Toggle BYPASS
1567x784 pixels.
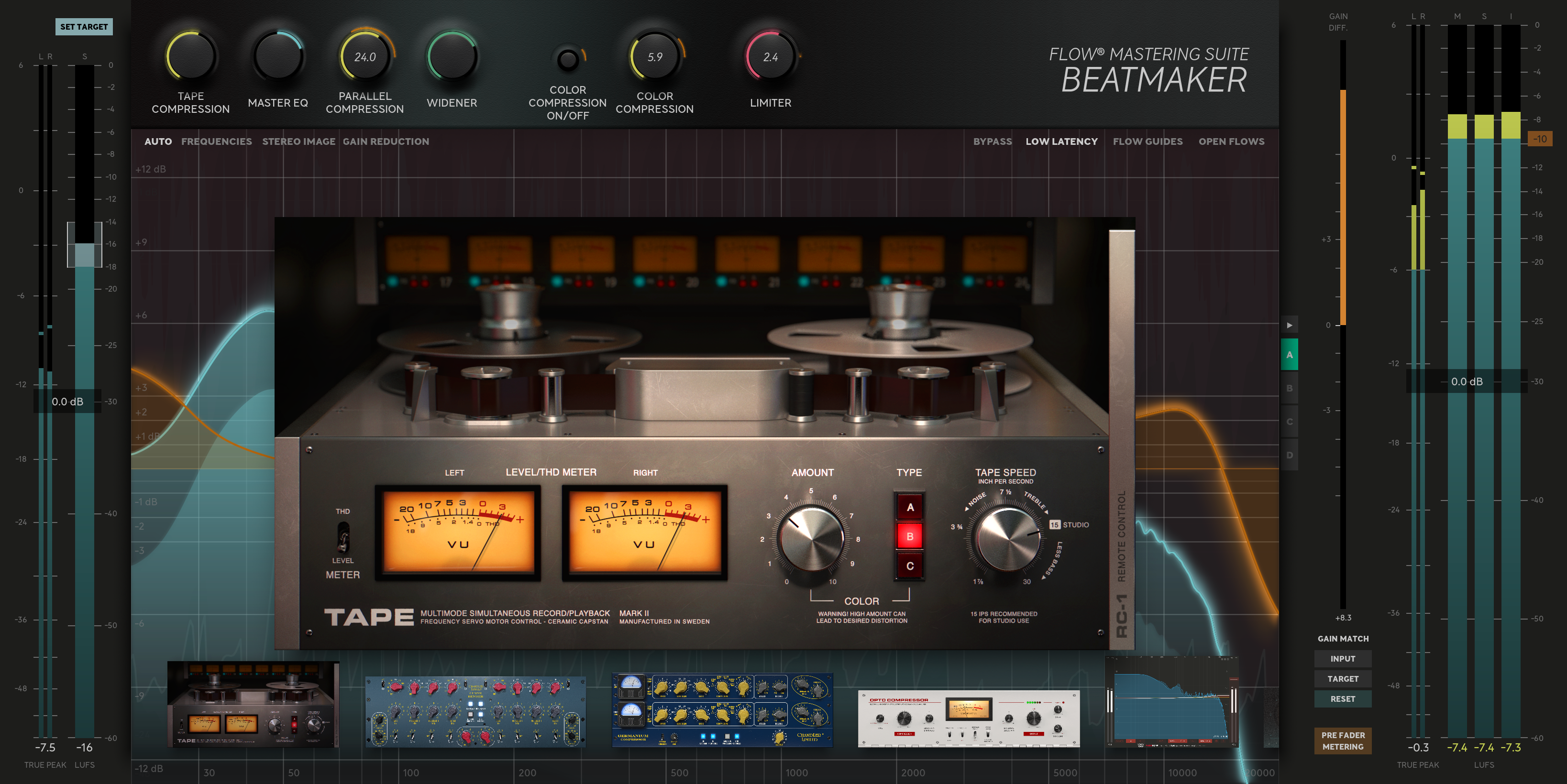tap(993, 142)
